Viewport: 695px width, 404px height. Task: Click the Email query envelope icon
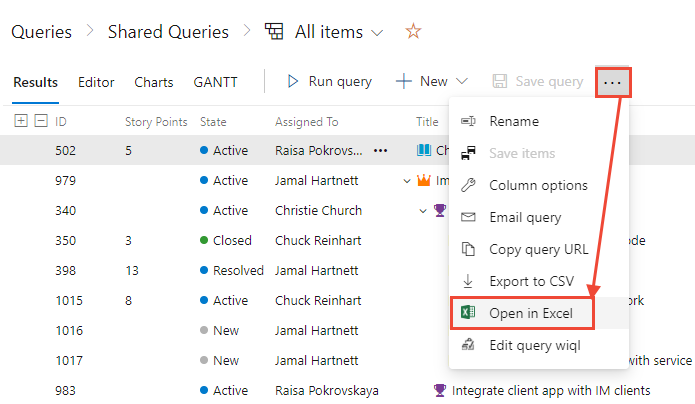pyautogui.click(x=467, y=218)
